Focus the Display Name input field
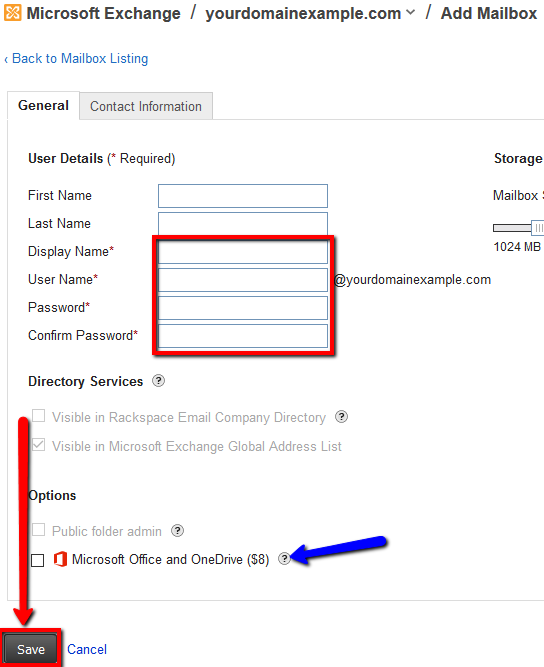Image resolution: width=544 pixels, height=667 pixels. pos(243,252)
